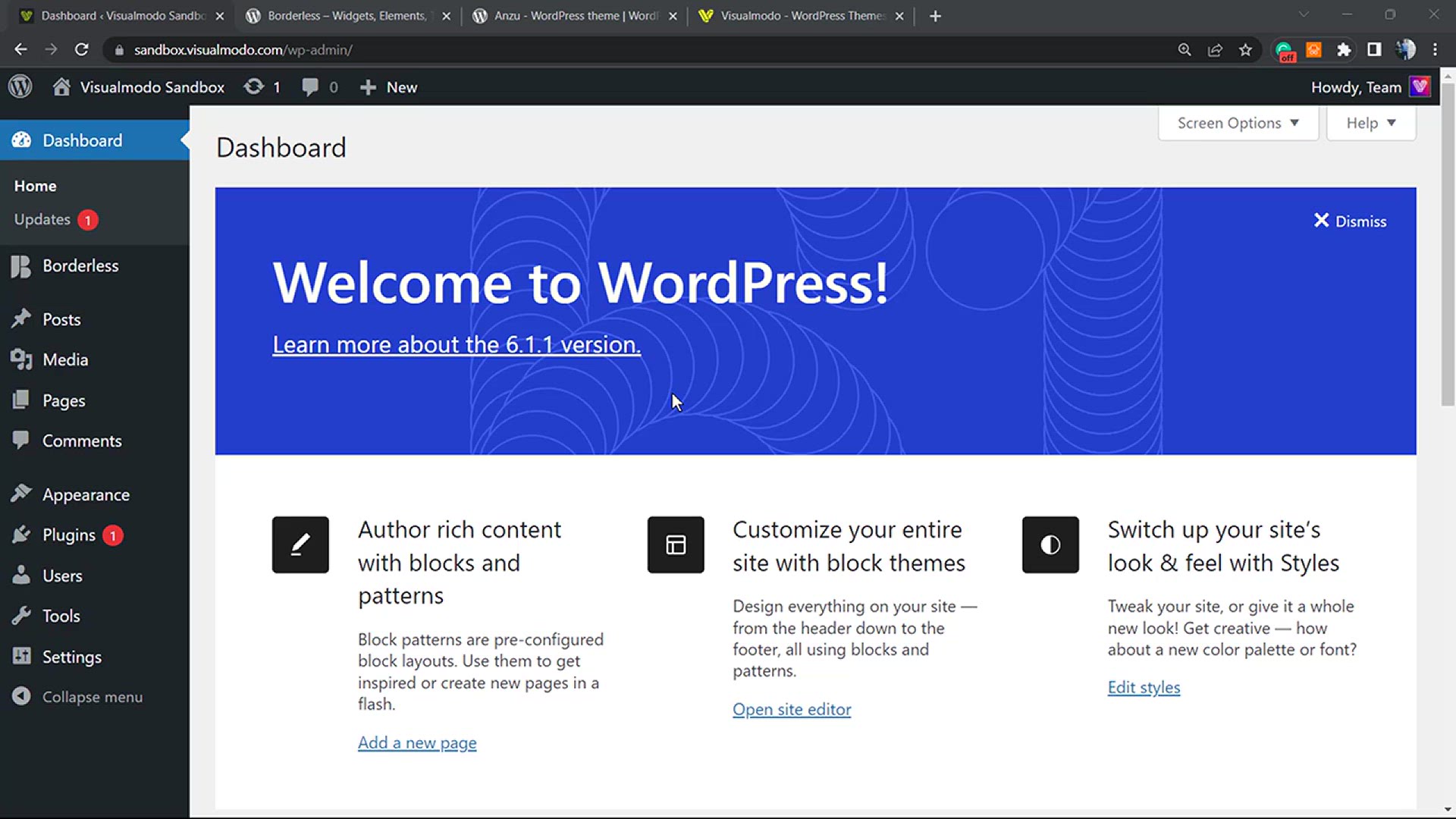Click the Open site editor link

(x=792, y=710)
